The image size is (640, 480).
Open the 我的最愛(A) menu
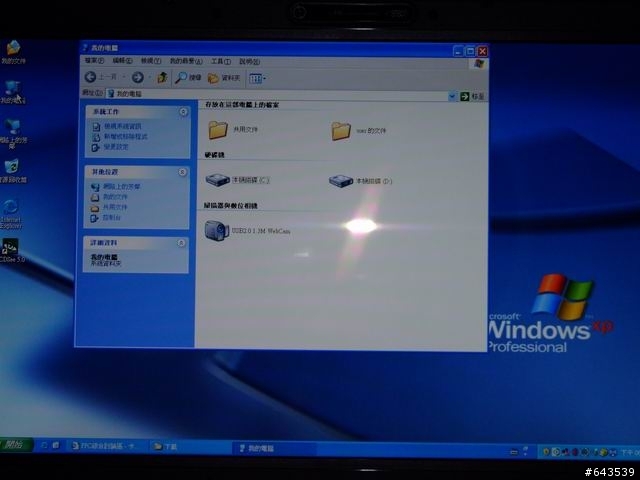tap(186, 61)
